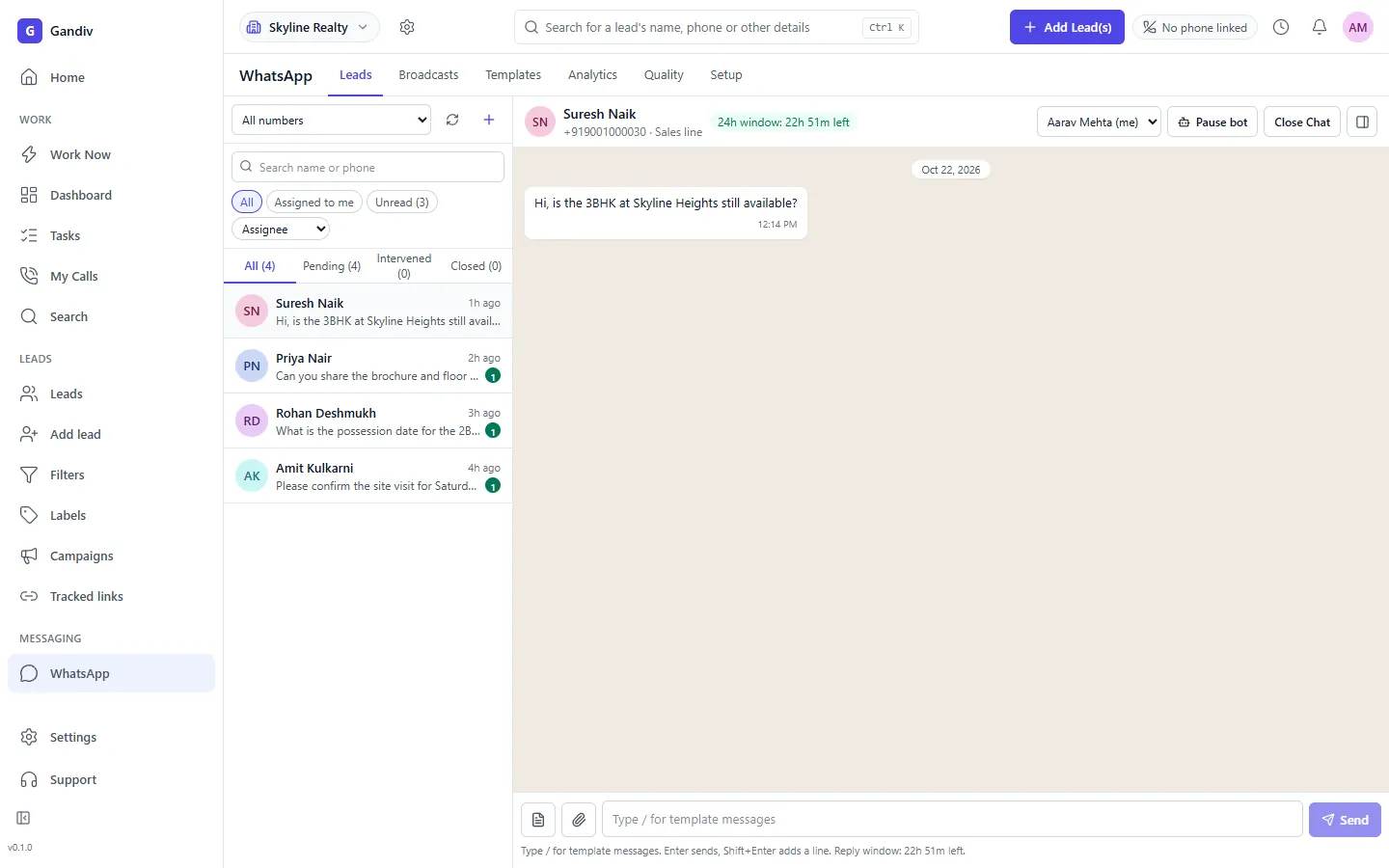This screenshot has width=1389, height=868.
Task: Click the No phone linked button
Action: pos(1195,27)
